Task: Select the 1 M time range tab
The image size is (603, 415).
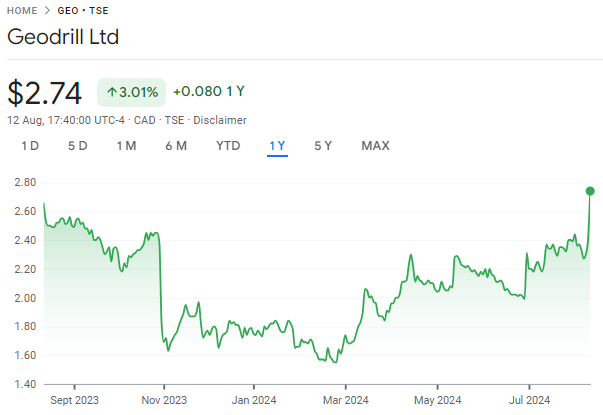Action: tap(127, 146)
